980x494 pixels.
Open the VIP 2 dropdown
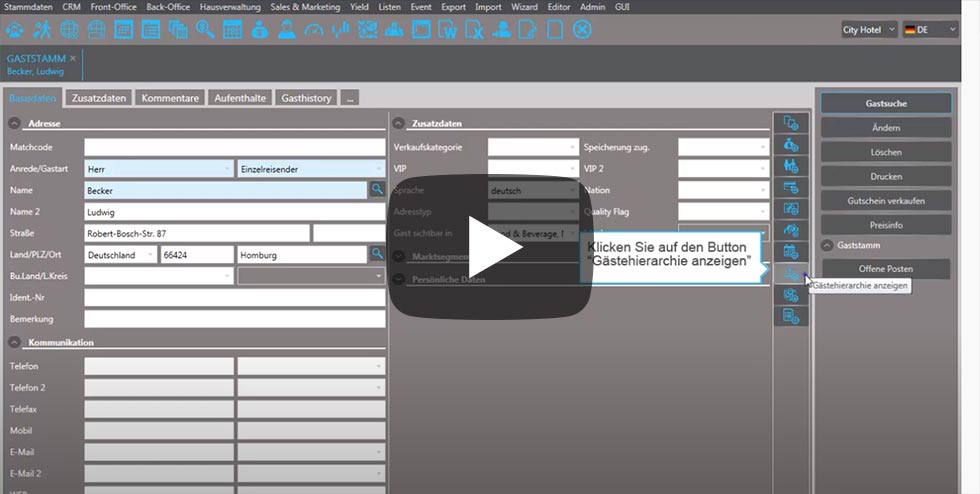pos(723,169)
